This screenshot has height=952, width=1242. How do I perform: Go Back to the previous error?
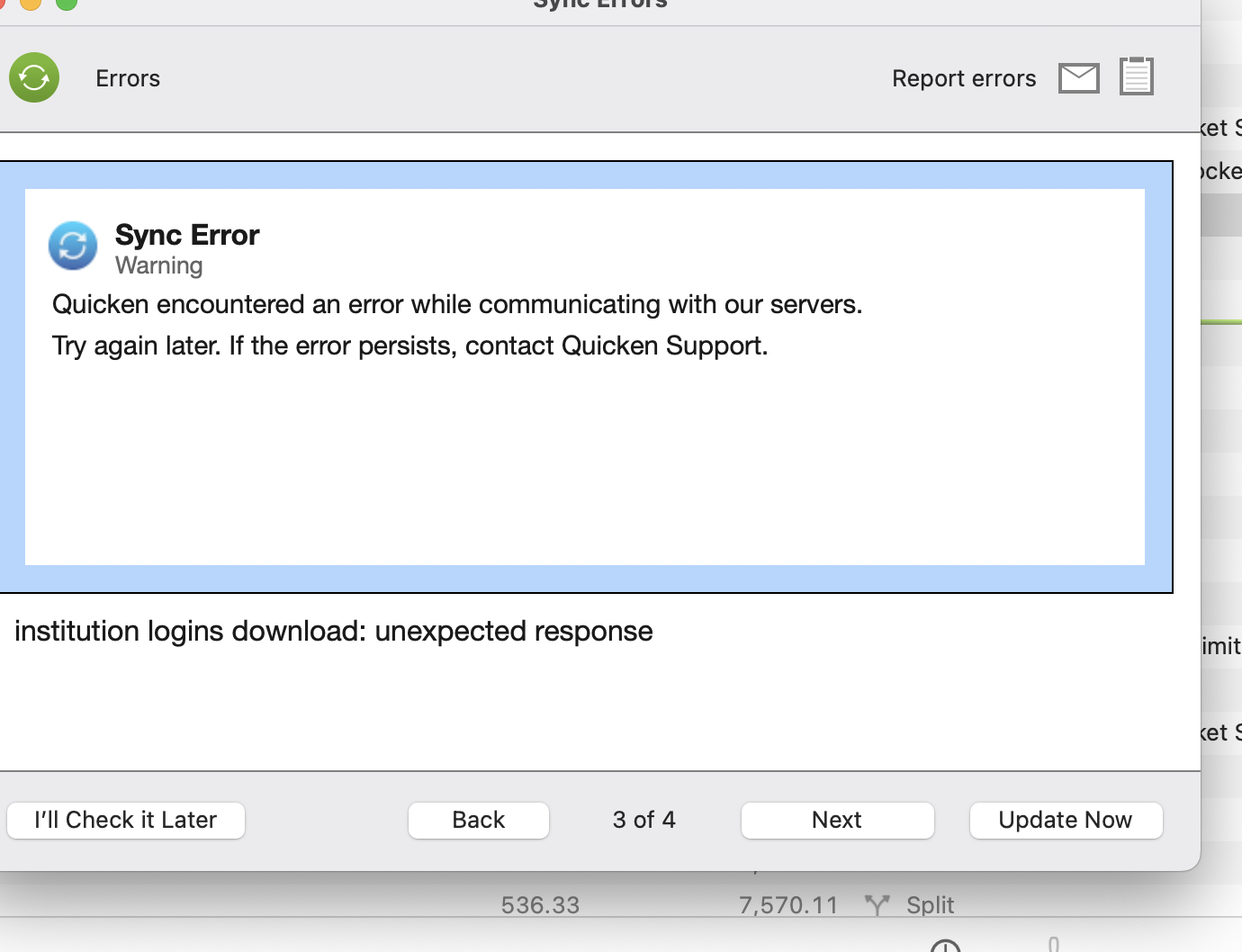[x=479, y=820]
